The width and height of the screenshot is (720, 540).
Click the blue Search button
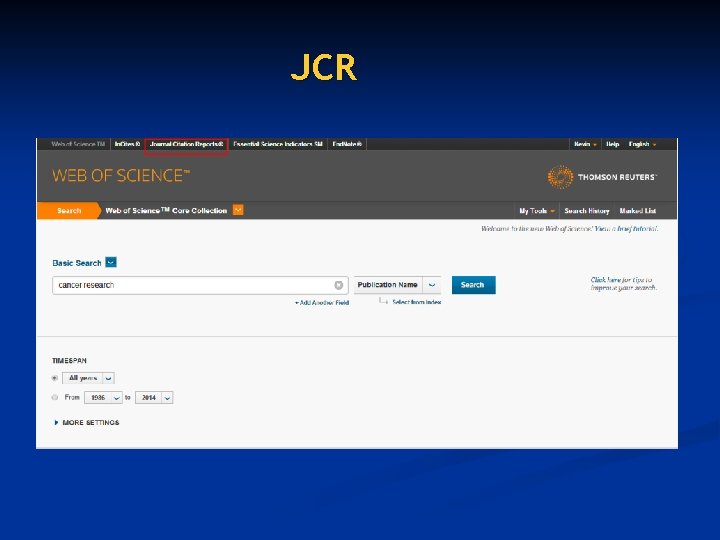pos(473,285)
